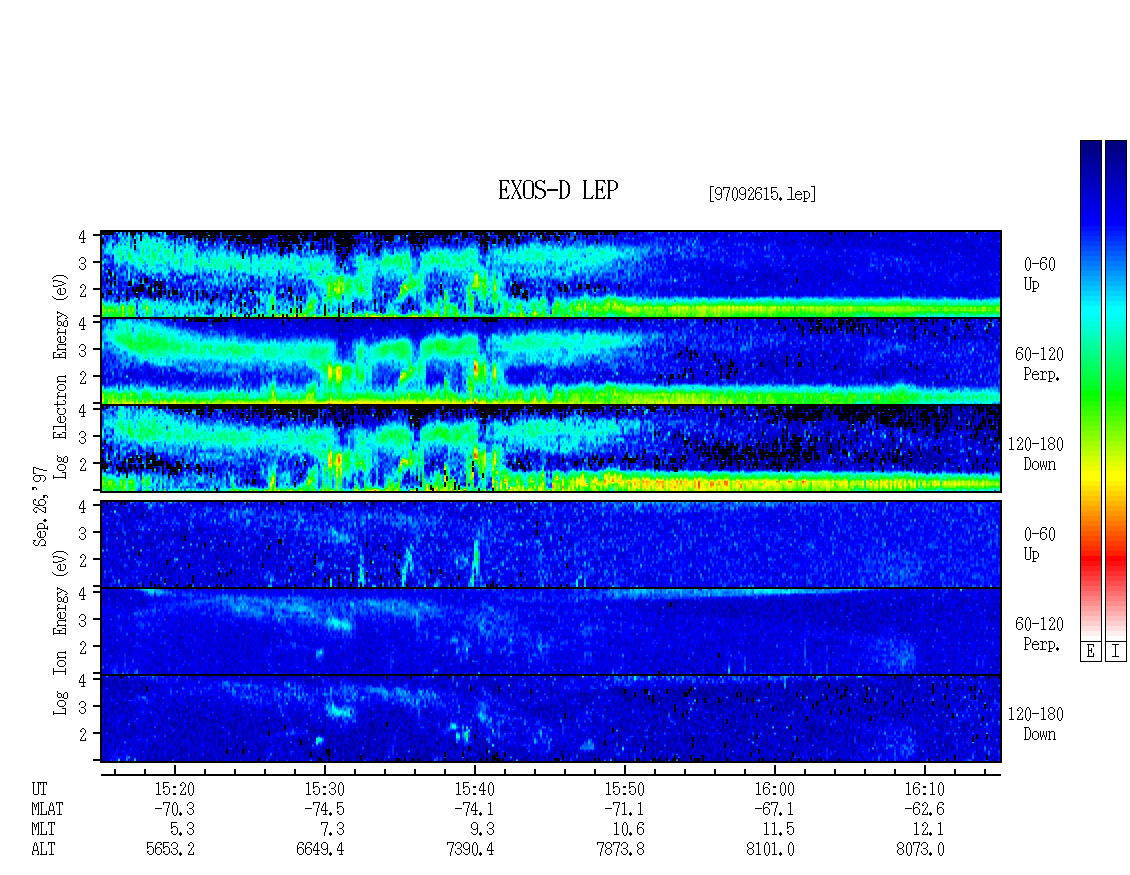
Task: Click the E label box under color bar
Action: (1090, 651)
